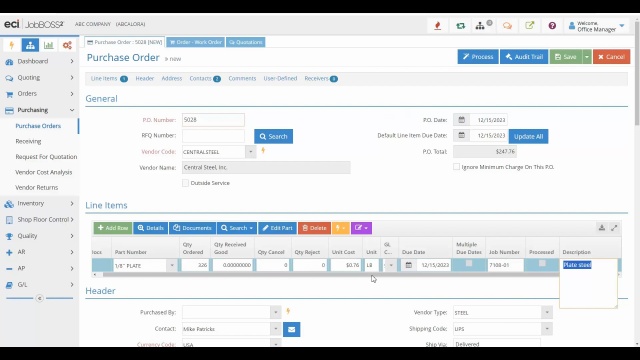Click the Audit Trail button
The image size is (640, 360).
click(x=524, y=57)
